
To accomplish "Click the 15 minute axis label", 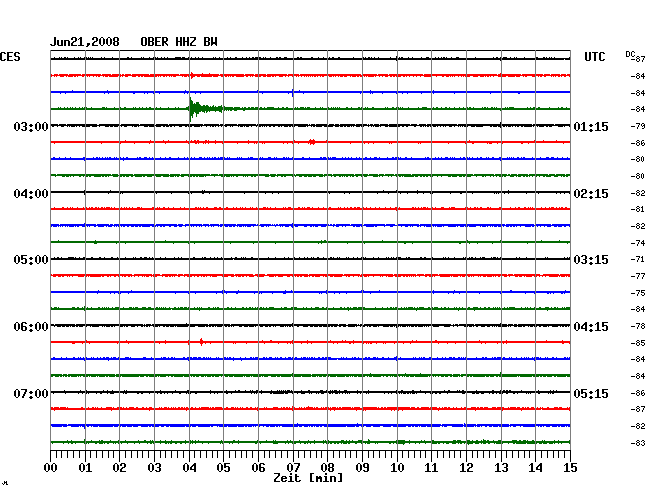I will (570, 468).
